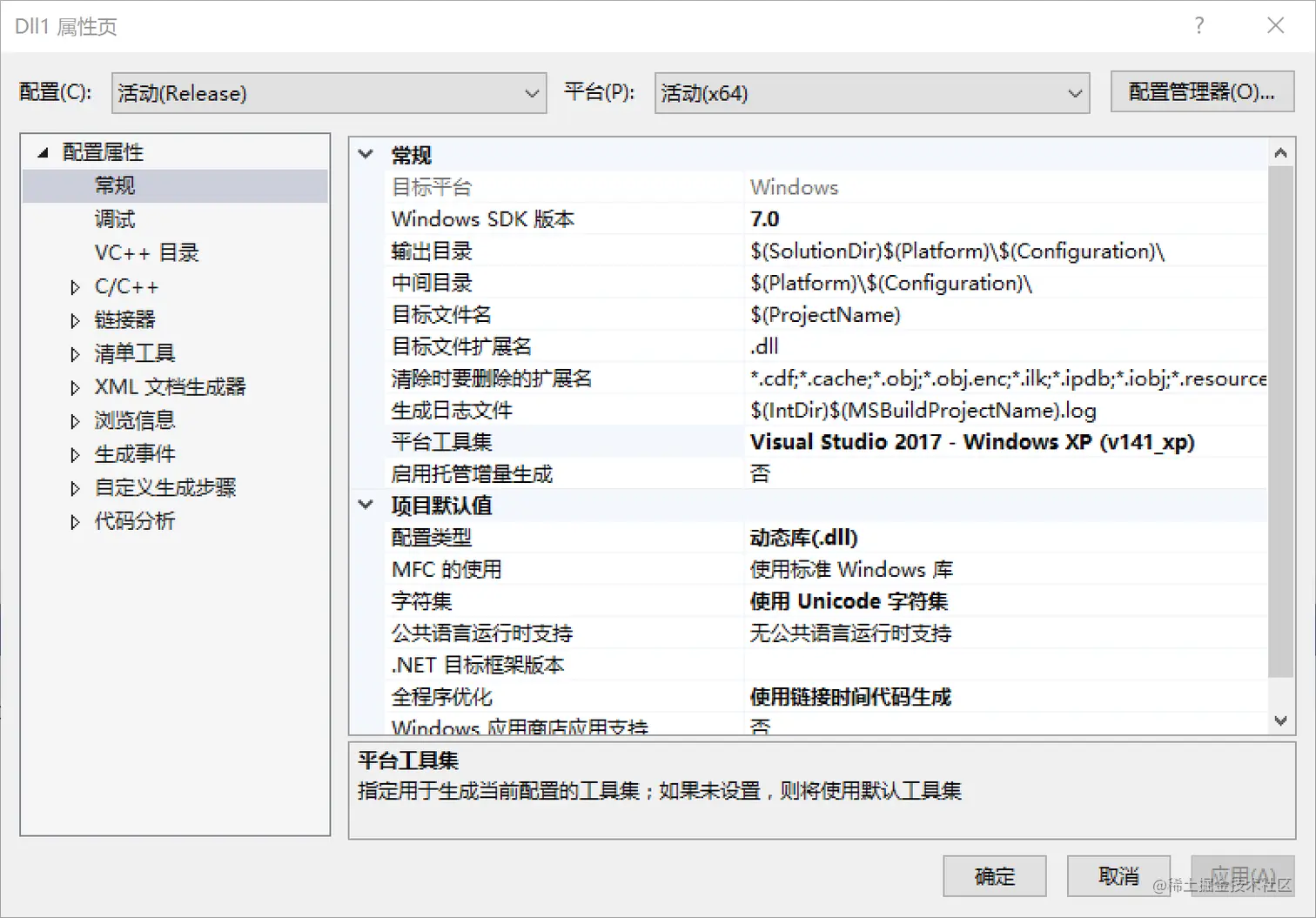Collapse the 项目默认值 section chevron

365,505
